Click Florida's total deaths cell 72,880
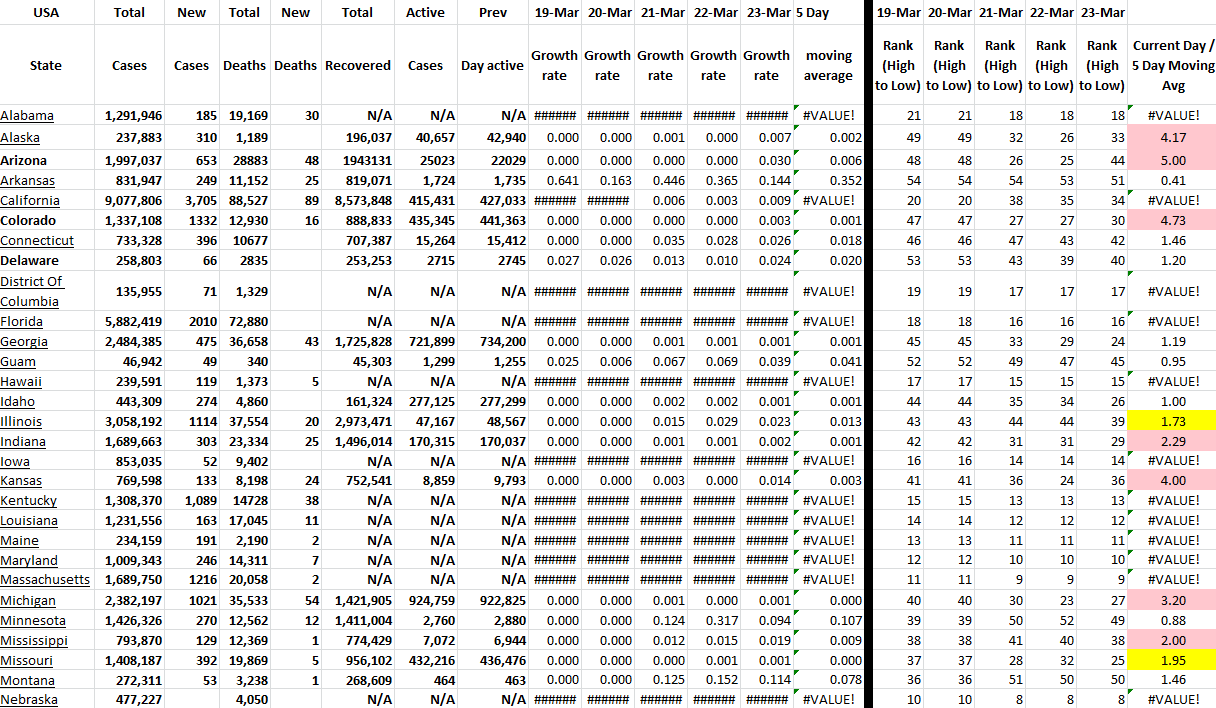The image size is (1216, 708). pos(244,321)
